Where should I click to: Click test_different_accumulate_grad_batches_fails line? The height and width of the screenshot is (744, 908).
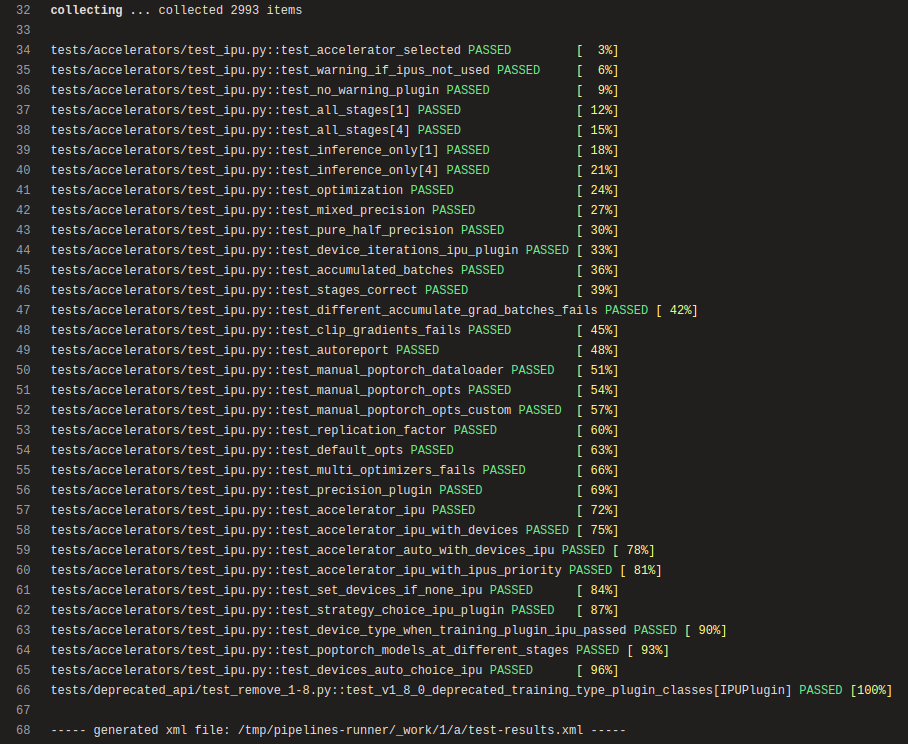374,310
